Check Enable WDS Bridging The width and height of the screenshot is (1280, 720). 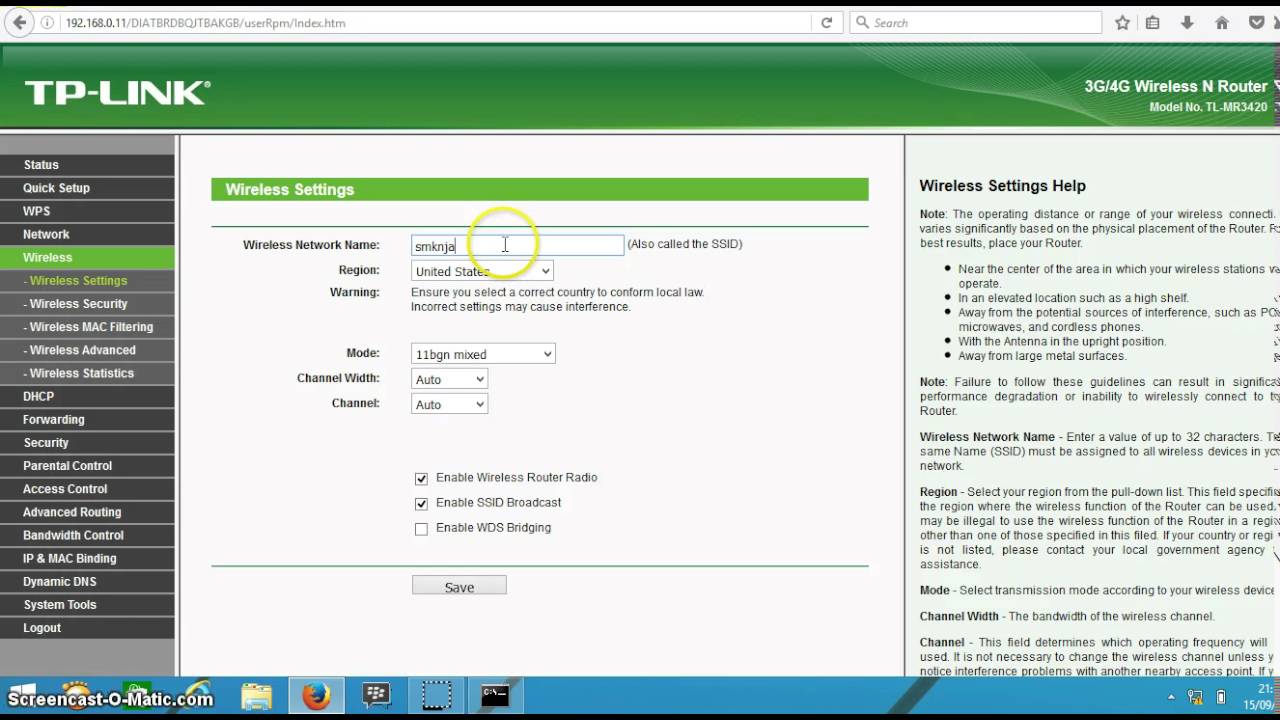(x=421, y=529)
